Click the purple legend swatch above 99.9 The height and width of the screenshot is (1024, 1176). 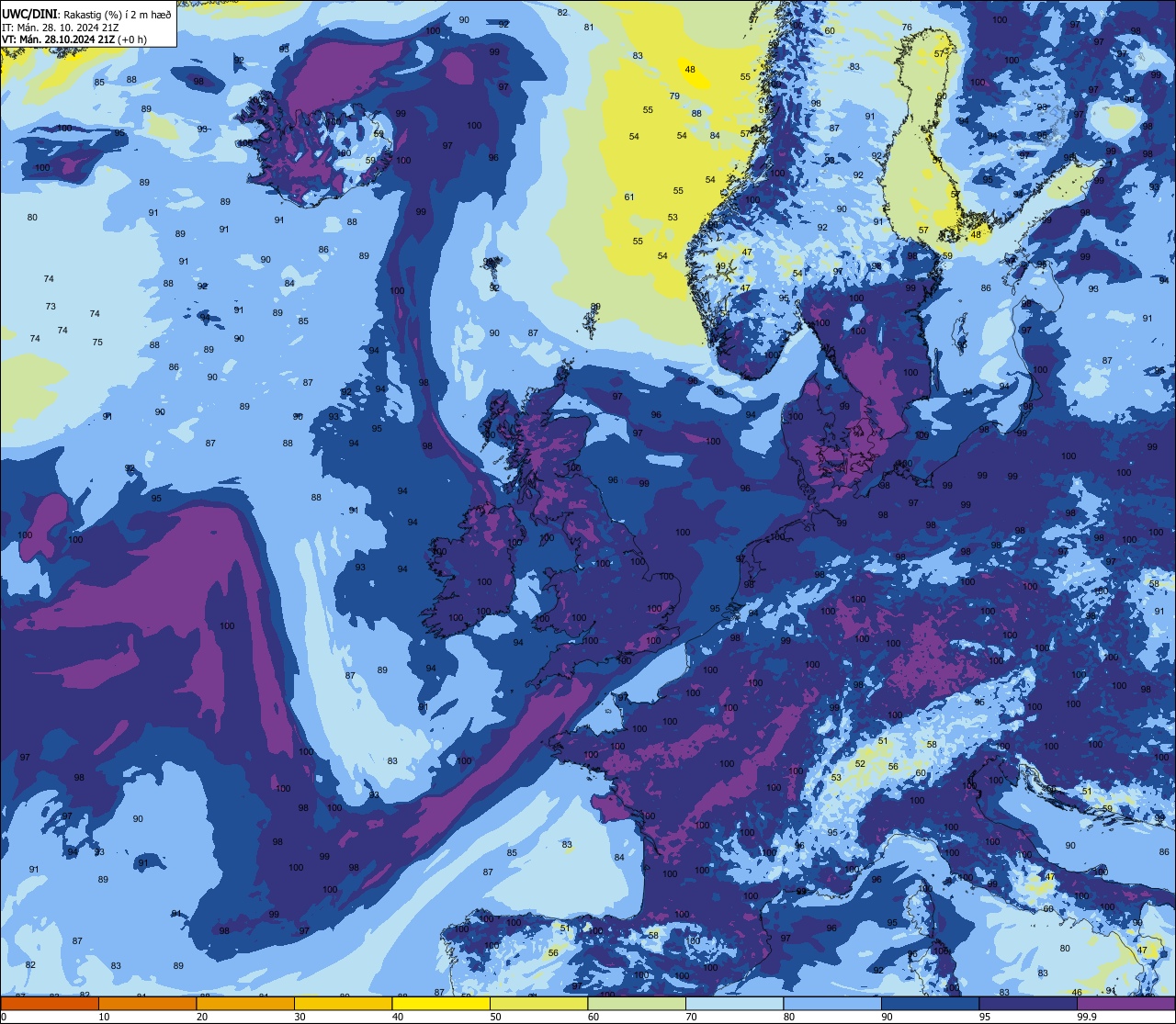pos(1126,1003)
